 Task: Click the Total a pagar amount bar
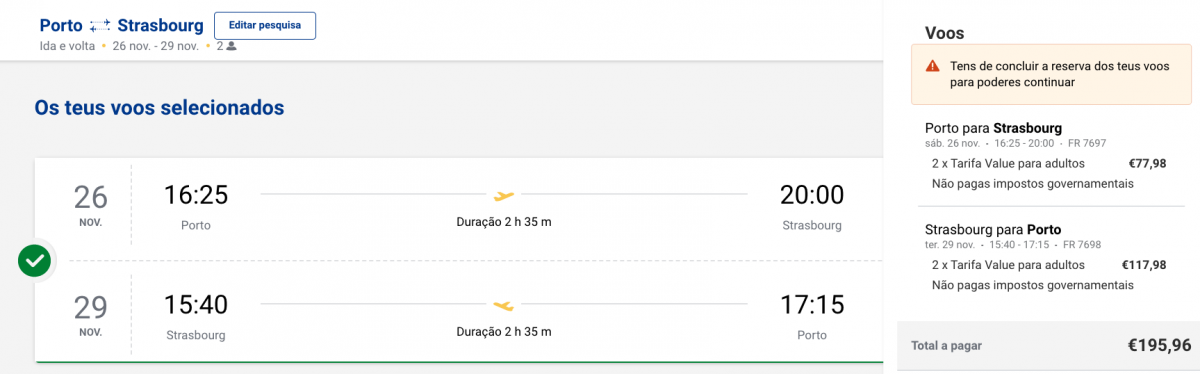coord(1049,346)
